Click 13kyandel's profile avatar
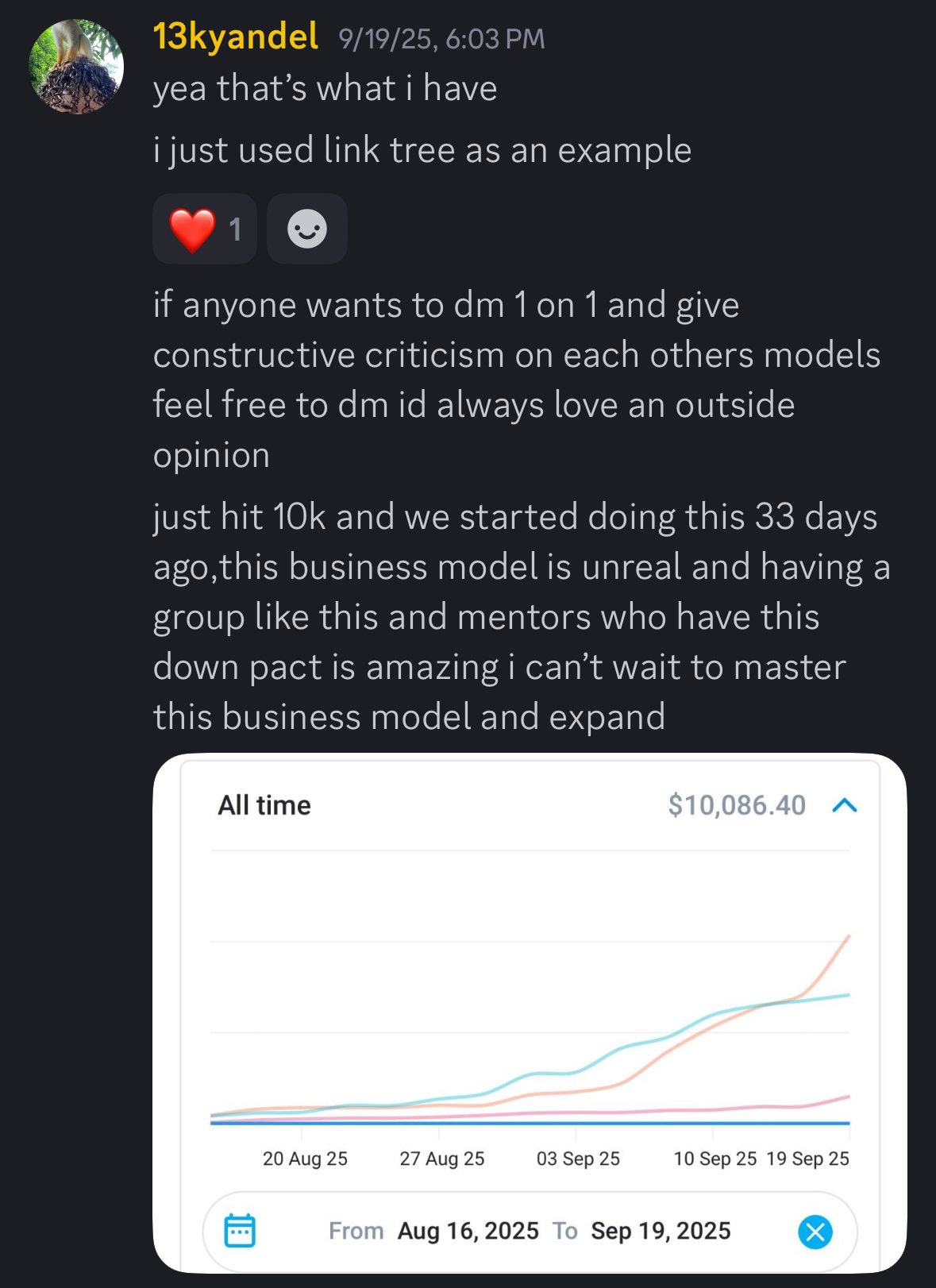The height and width of the screenshot is (1288, 936). pos(76,67)
